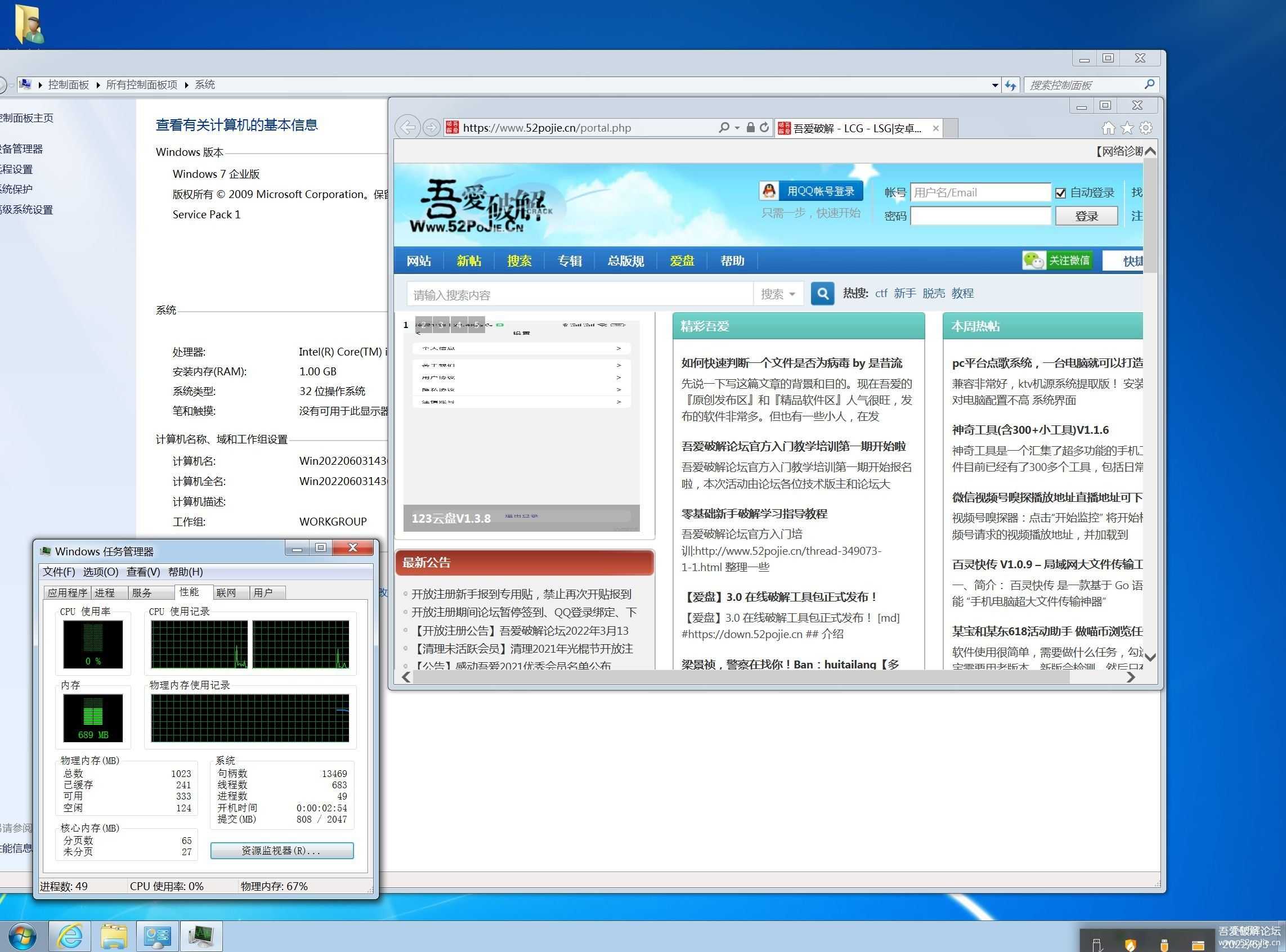Click the WeChat follow icon
The image size is (1286, 952).
(1033, 261)
